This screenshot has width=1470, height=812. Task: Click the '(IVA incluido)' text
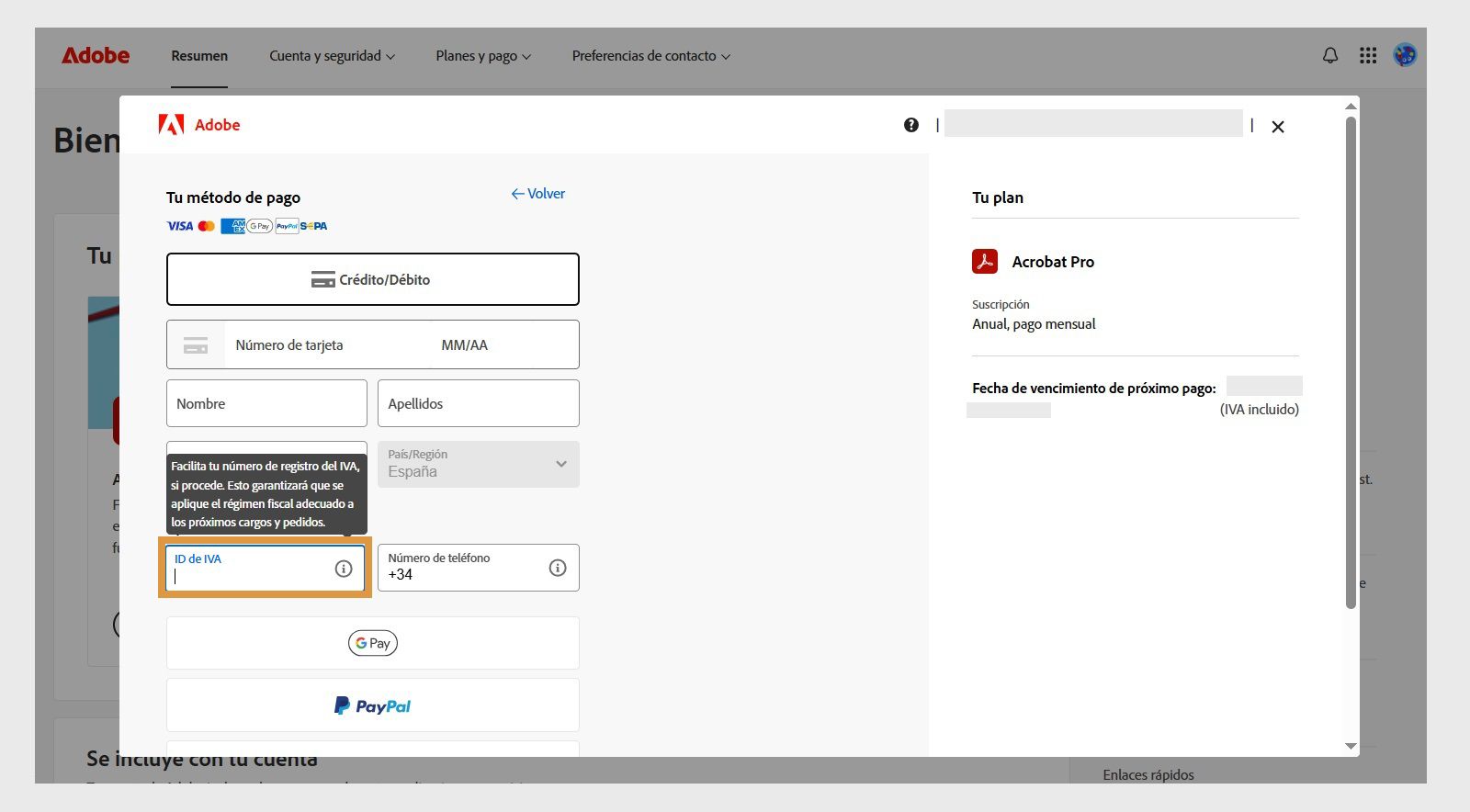(1260, 410)
